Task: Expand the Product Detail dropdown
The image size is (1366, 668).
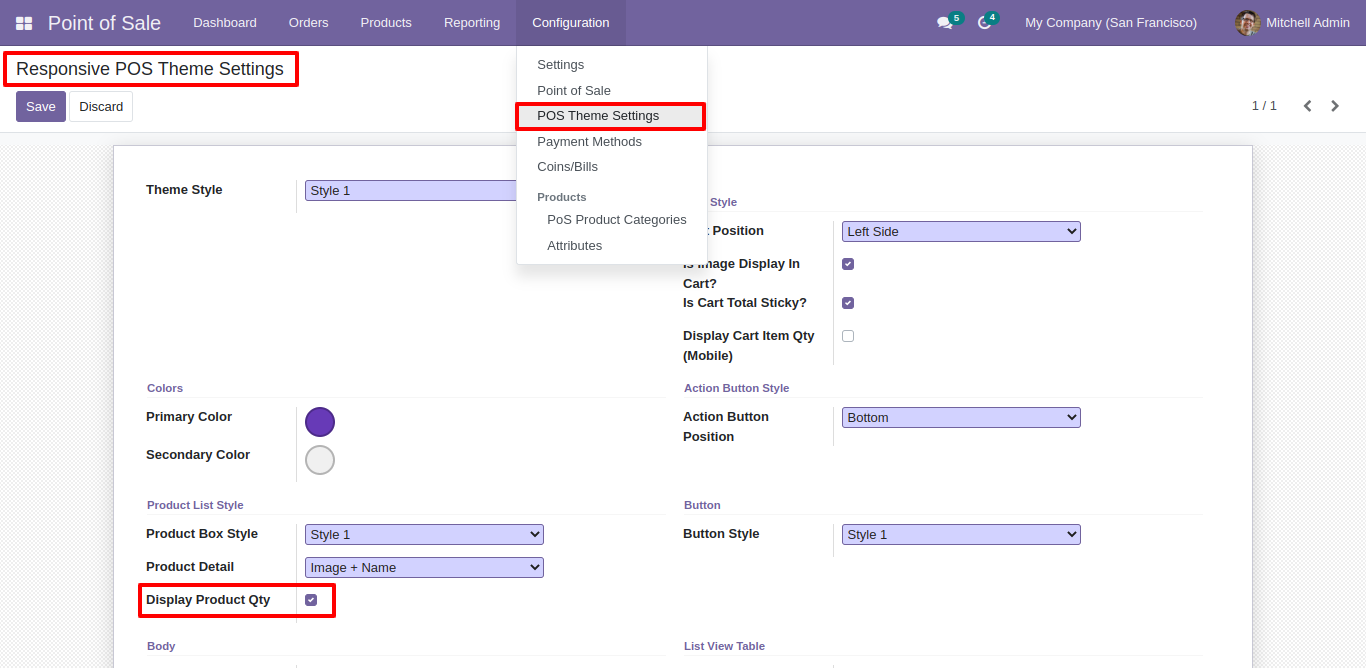Action: click(x=424, y=567)
